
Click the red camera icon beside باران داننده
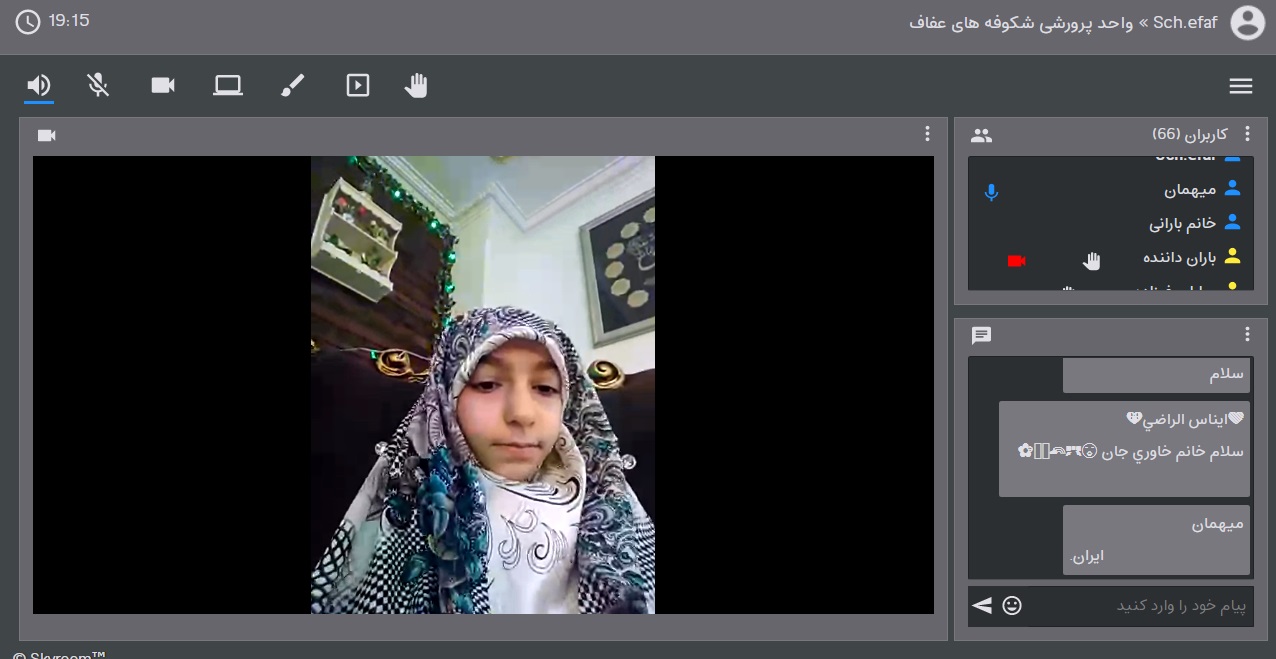[1017, 261]
